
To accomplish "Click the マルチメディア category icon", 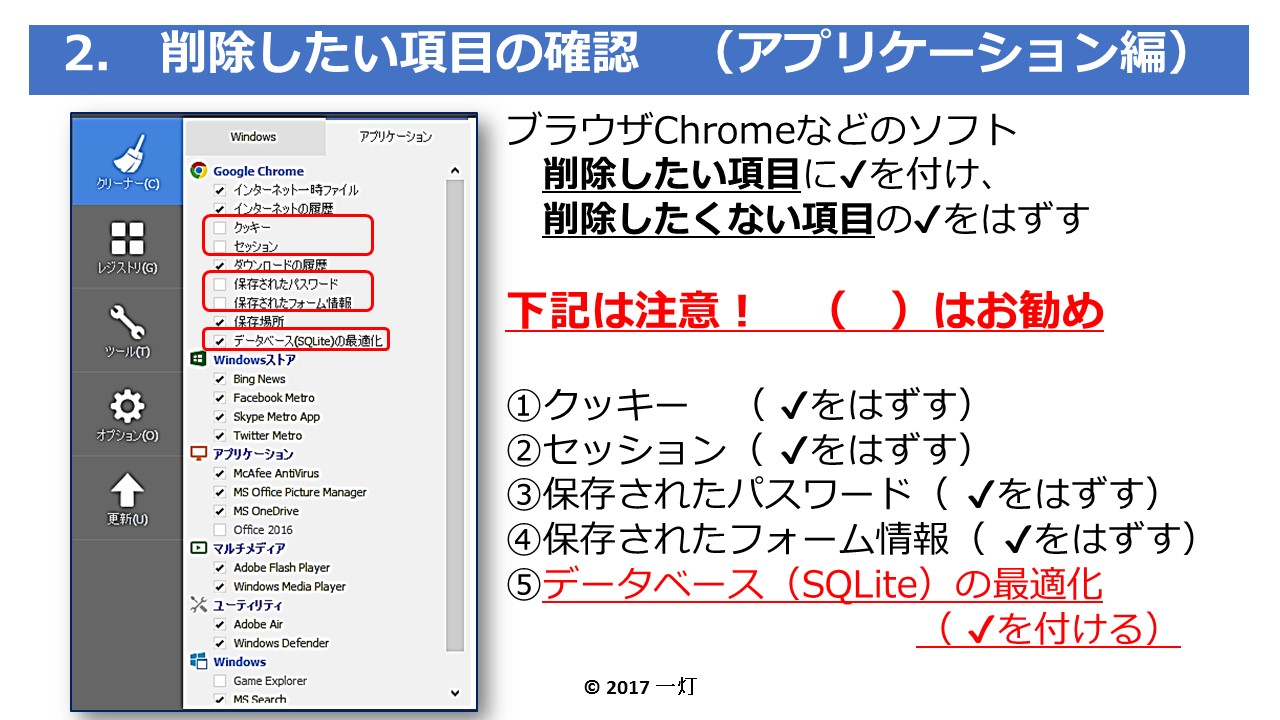I will tap(198, 548).
